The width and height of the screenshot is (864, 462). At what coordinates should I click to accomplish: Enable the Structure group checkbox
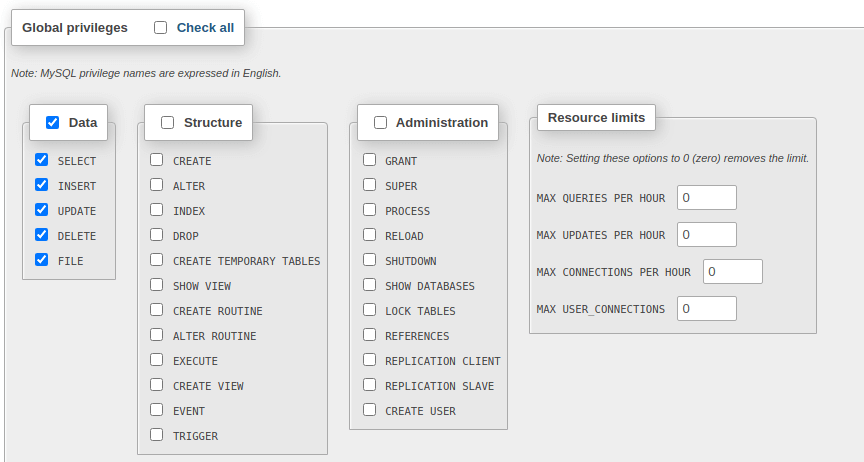point(168,122)
